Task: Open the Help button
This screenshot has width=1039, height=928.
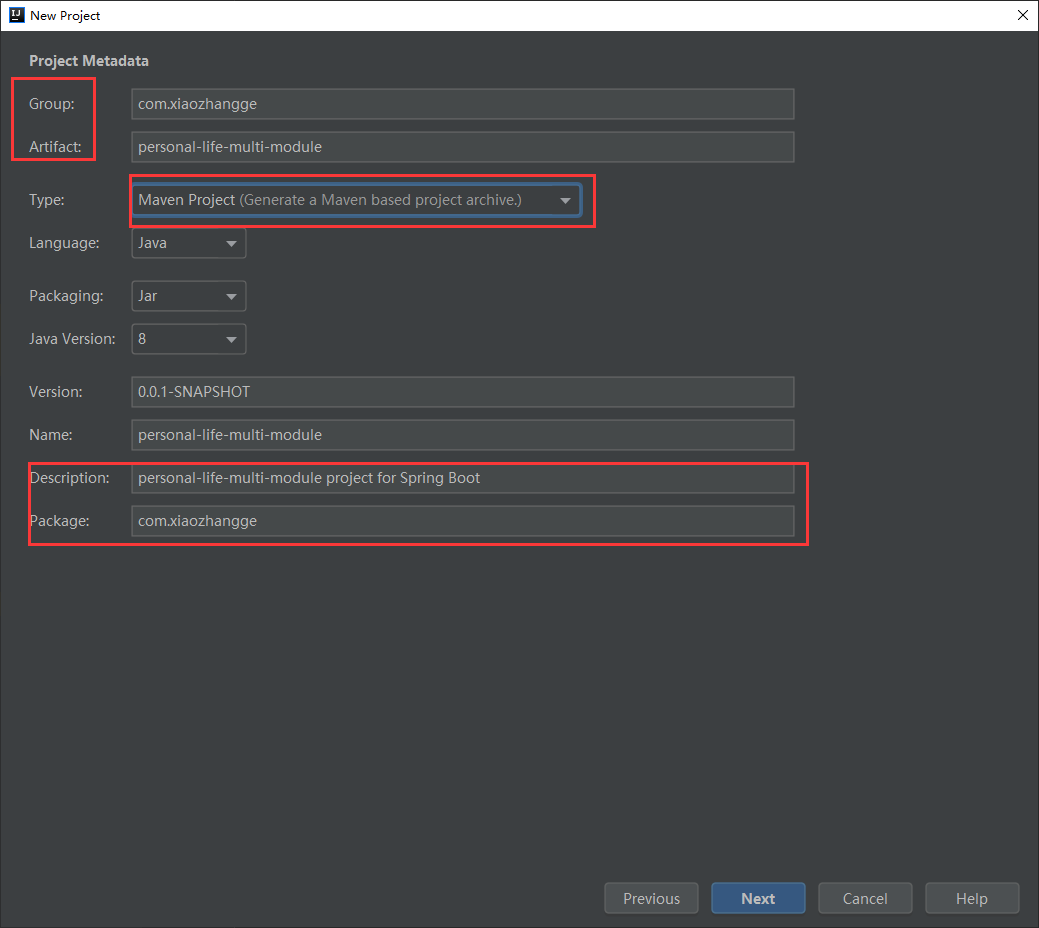Action: [x=971, y=898]
